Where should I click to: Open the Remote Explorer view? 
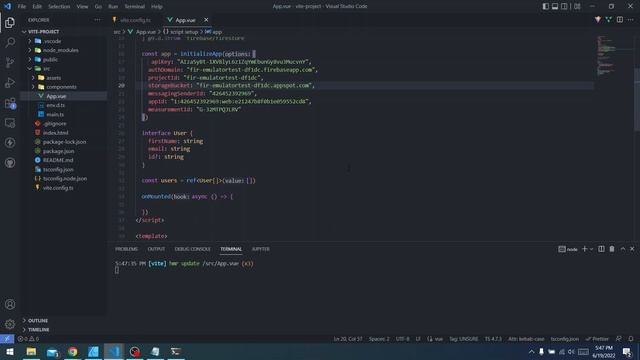tap(10, 123)
